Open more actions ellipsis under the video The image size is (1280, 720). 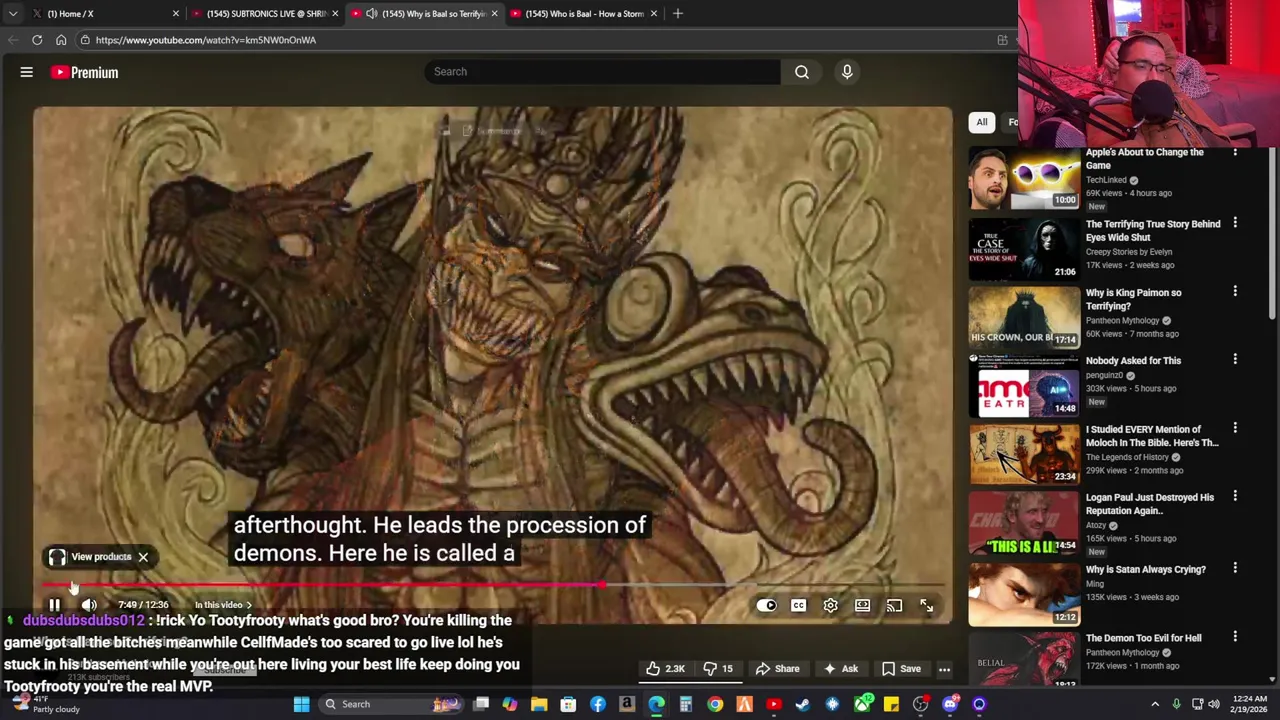[944, 669]
